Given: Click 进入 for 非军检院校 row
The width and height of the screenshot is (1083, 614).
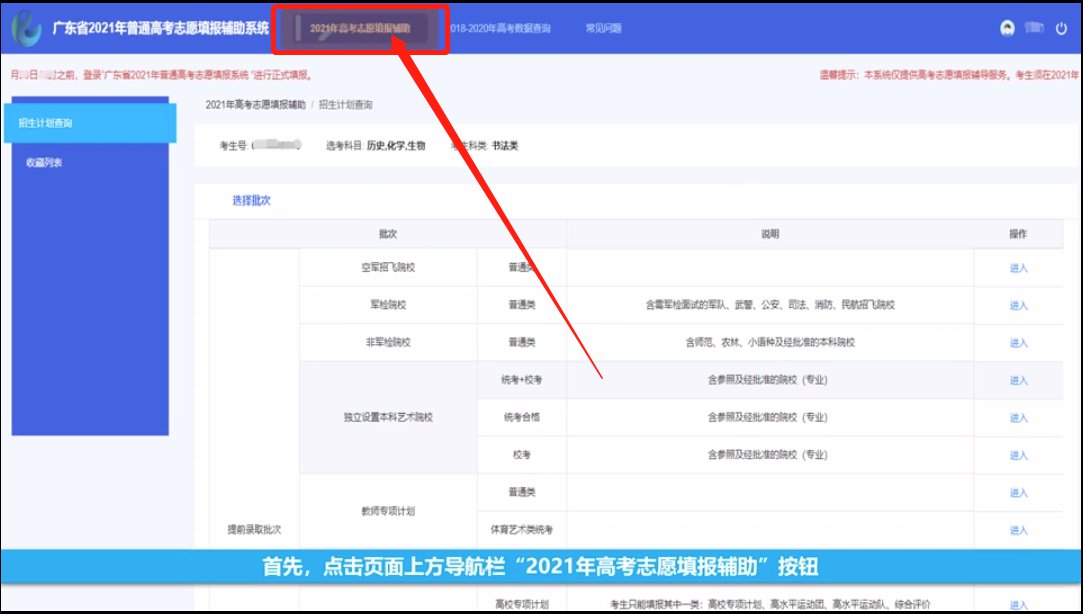Looking at the screenshot, I should click(1018, 343).
